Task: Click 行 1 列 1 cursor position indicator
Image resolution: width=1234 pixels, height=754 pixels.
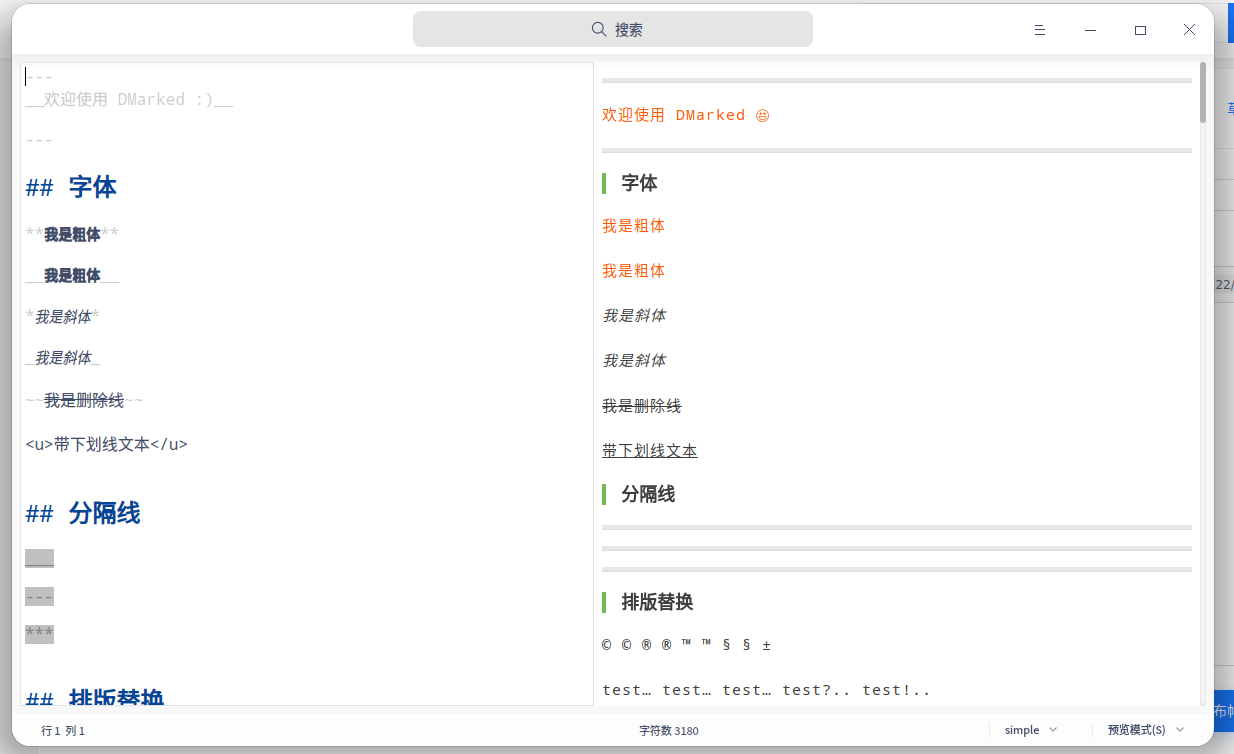Action: [63, 731]
